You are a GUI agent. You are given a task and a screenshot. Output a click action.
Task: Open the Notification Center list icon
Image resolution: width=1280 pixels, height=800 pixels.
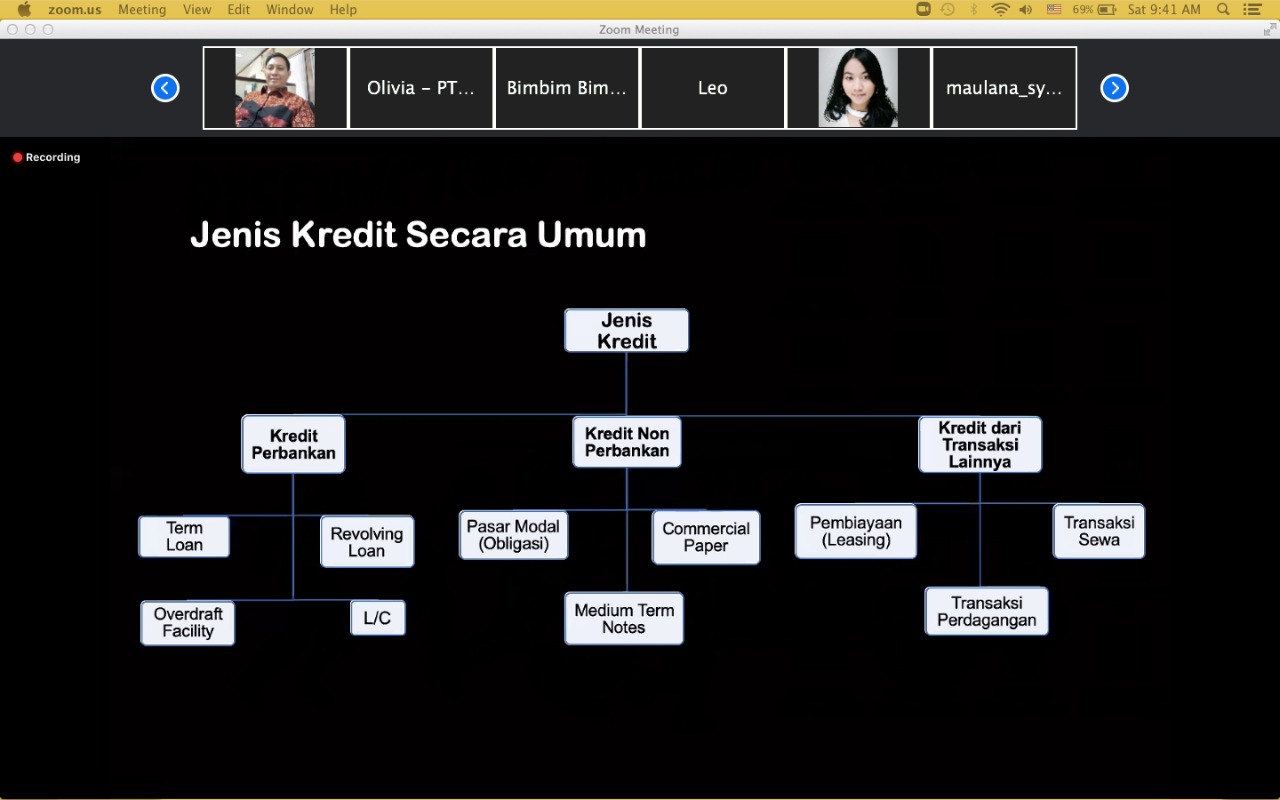[x=1253, y=9]
